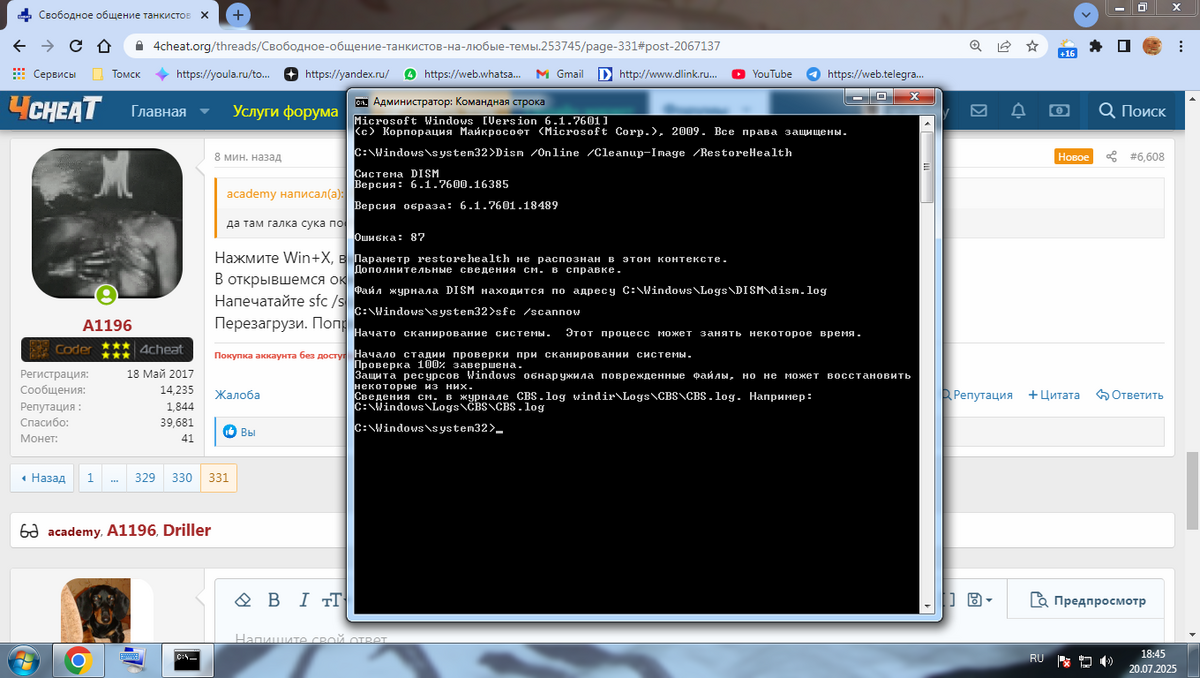Open the Услуги форума menu
1200x678 pixels.
coord(285,111)
